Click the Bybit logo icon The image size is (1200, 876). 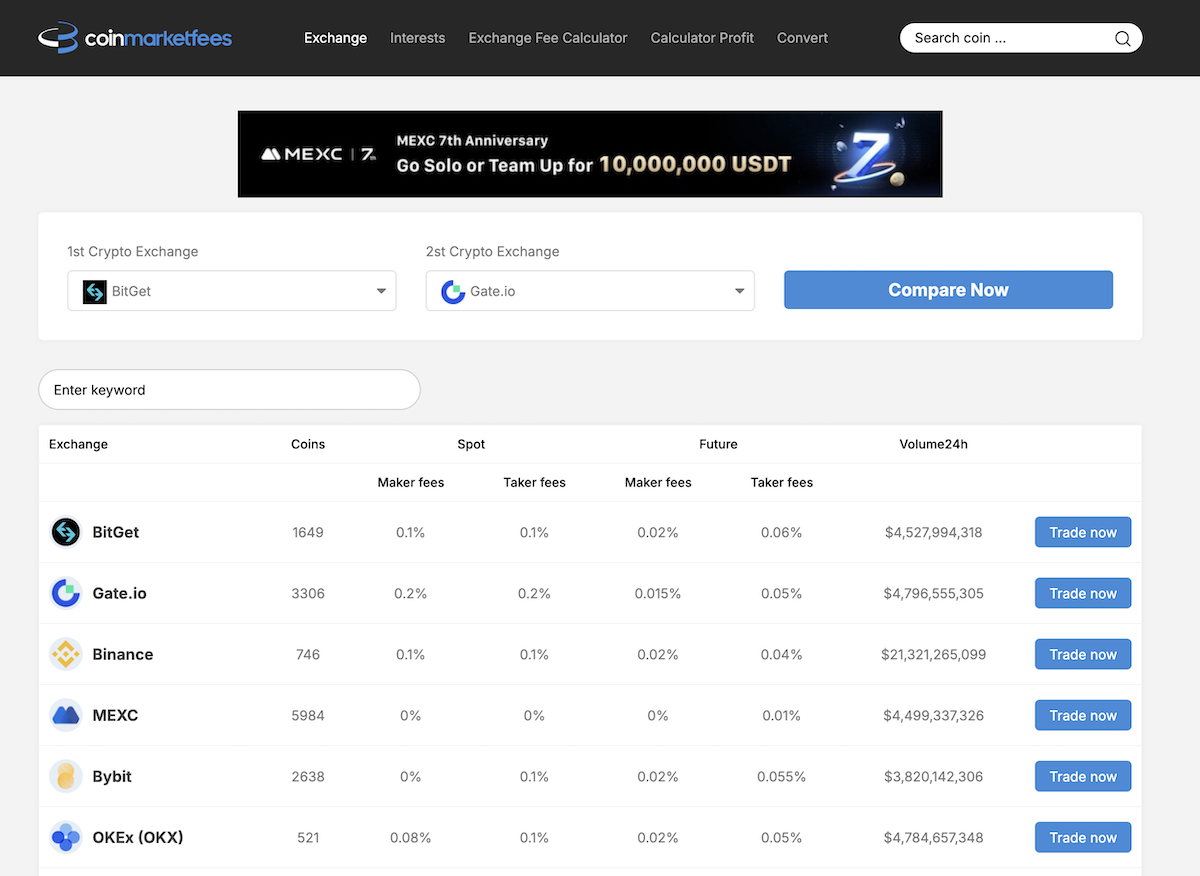(66, 776)
